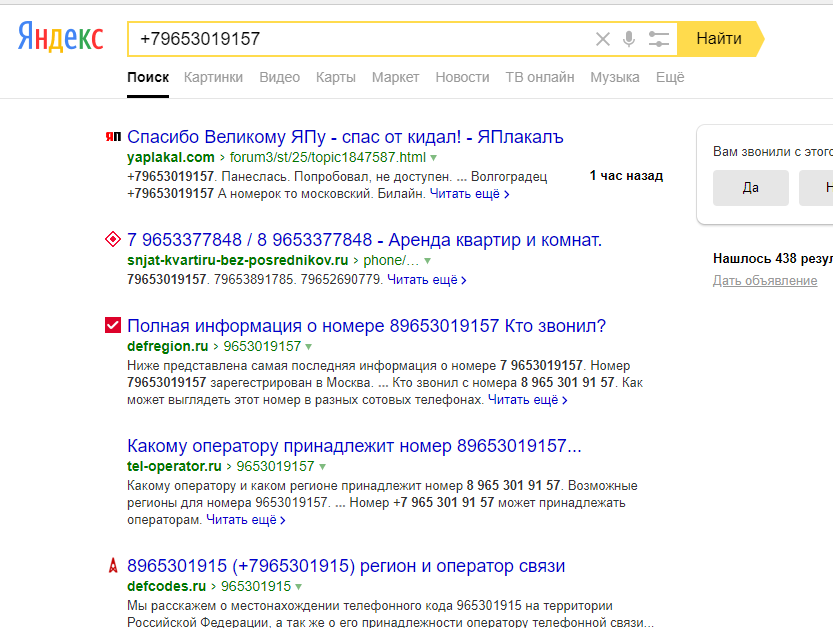
Task: Click the red diamond favicon of snjat-kvartiru result
Action: [x=113, y=240]
